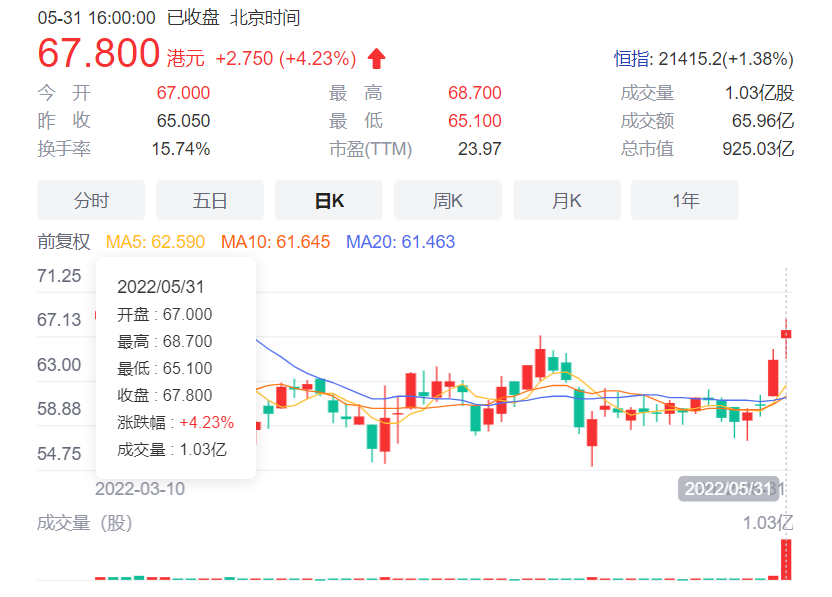Click the 换手率 turnover rate value
The image size is (832, 597).
181,149
